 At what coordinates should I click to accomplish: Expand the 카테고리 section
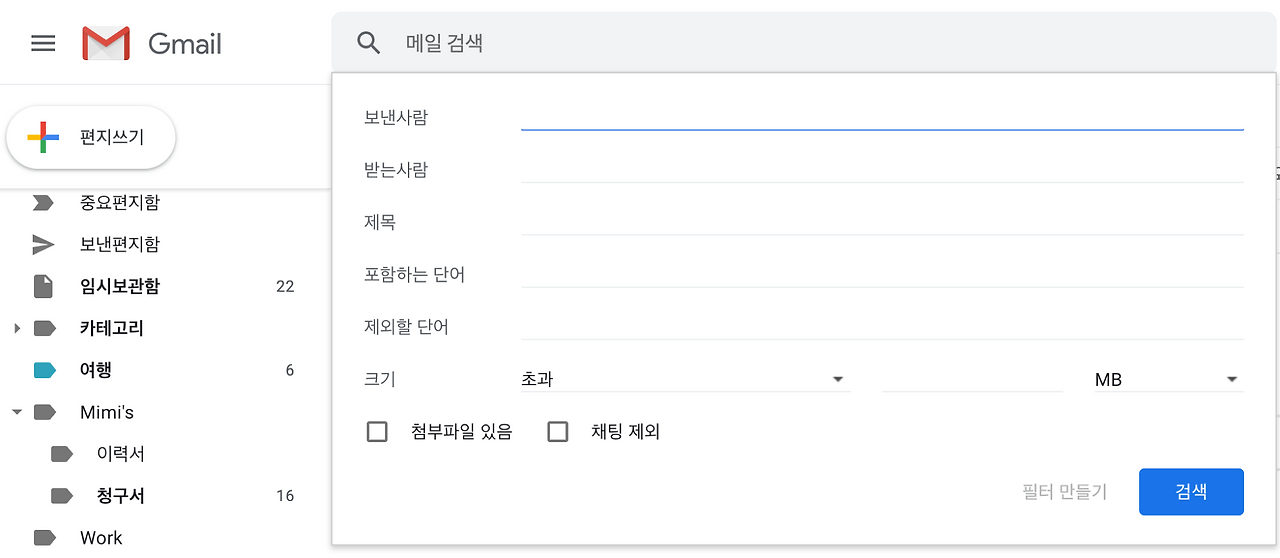click(17, 328)
